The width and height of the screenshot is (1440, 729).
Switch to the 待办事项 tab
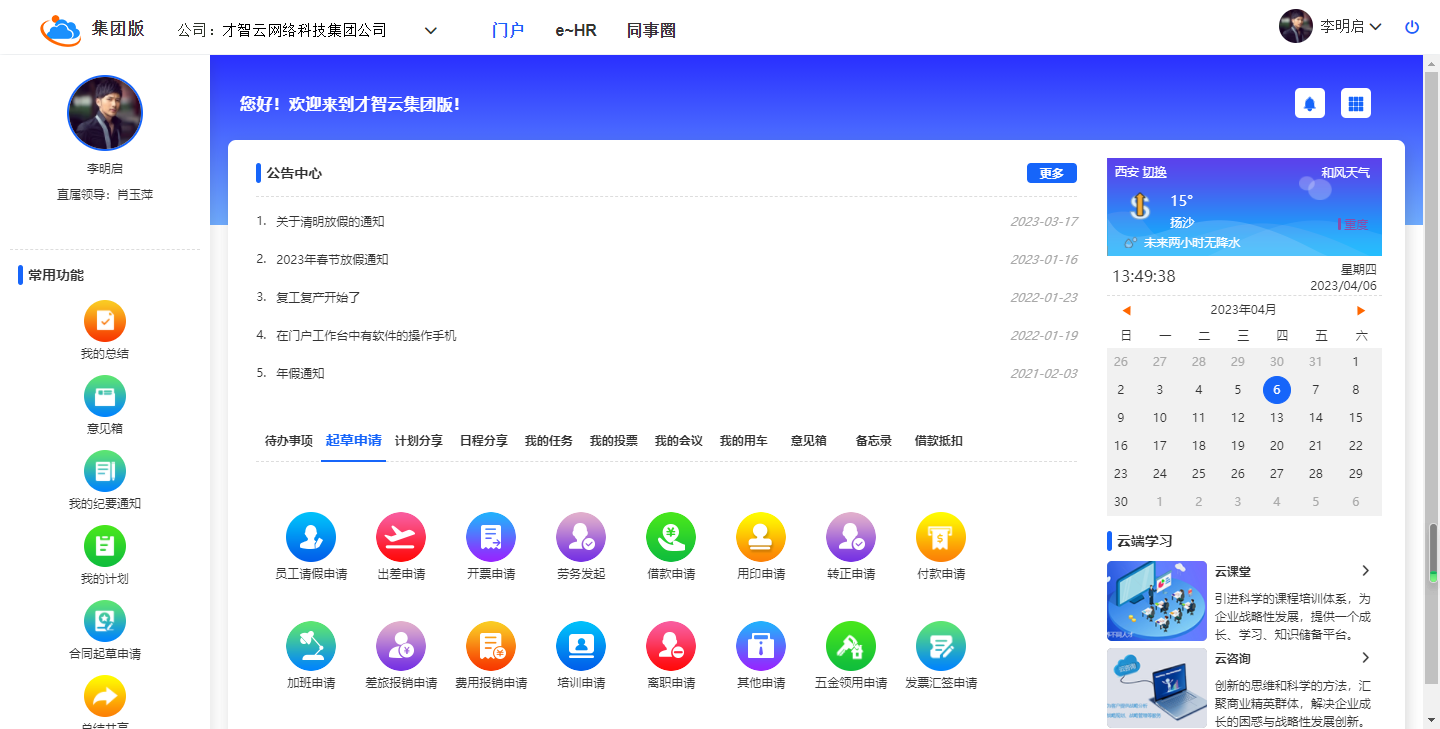coord(287,440)
